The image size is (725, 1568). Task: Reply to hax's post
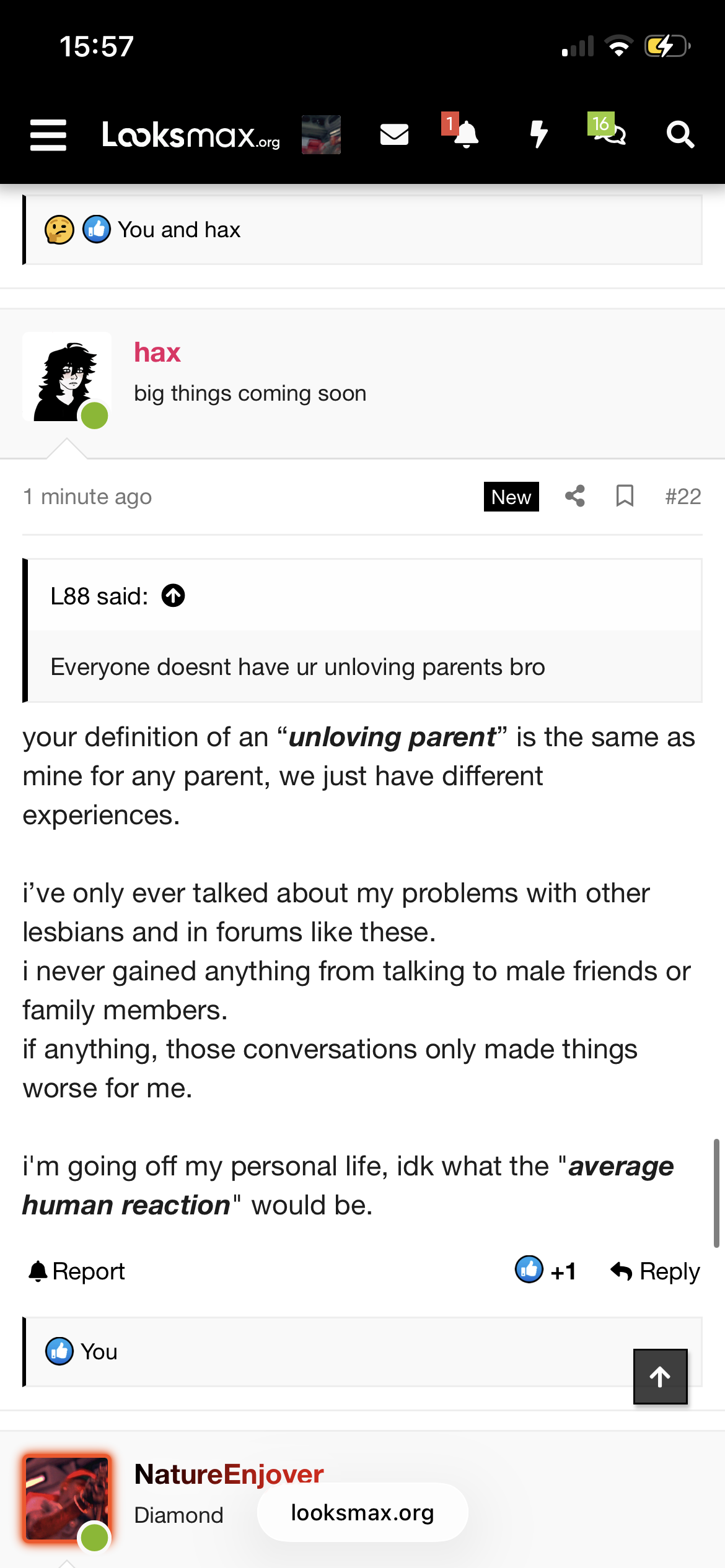(x=655, y=1271)
